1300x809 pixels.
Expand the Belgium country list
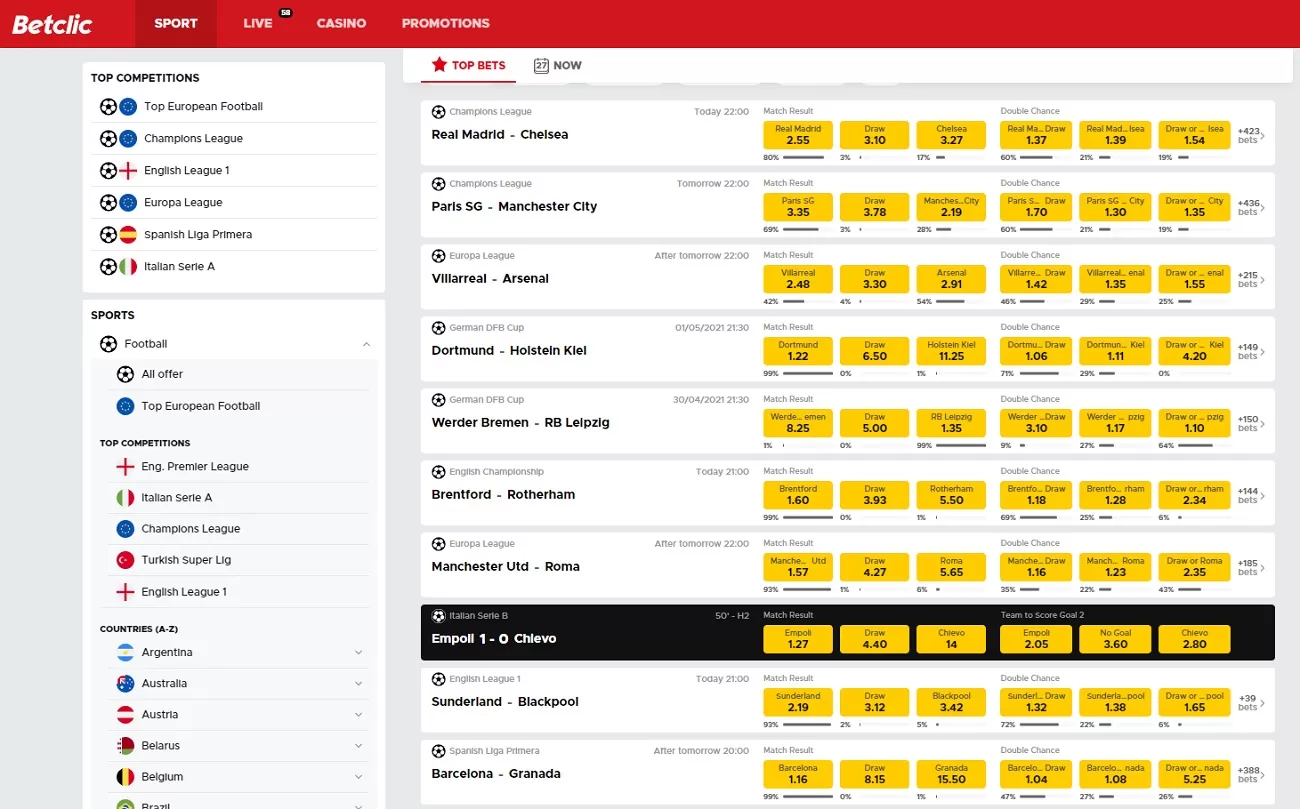358,776
